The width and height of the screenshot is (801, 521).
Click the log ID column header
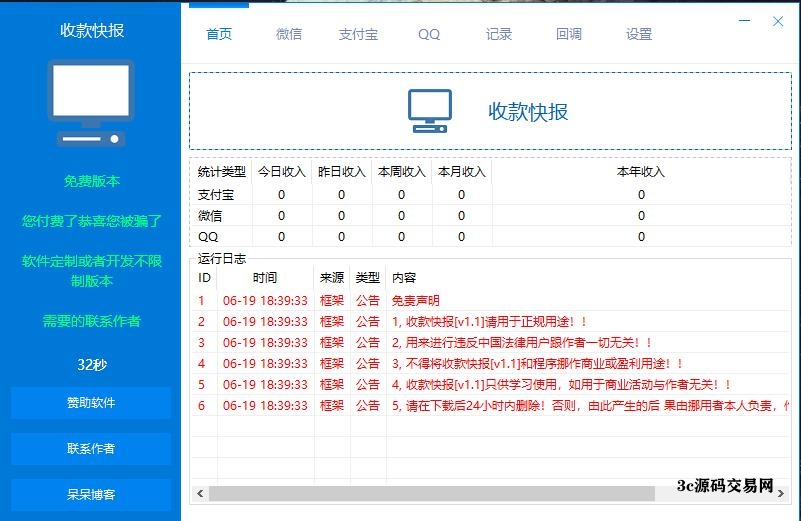click(x=204, y=278)
